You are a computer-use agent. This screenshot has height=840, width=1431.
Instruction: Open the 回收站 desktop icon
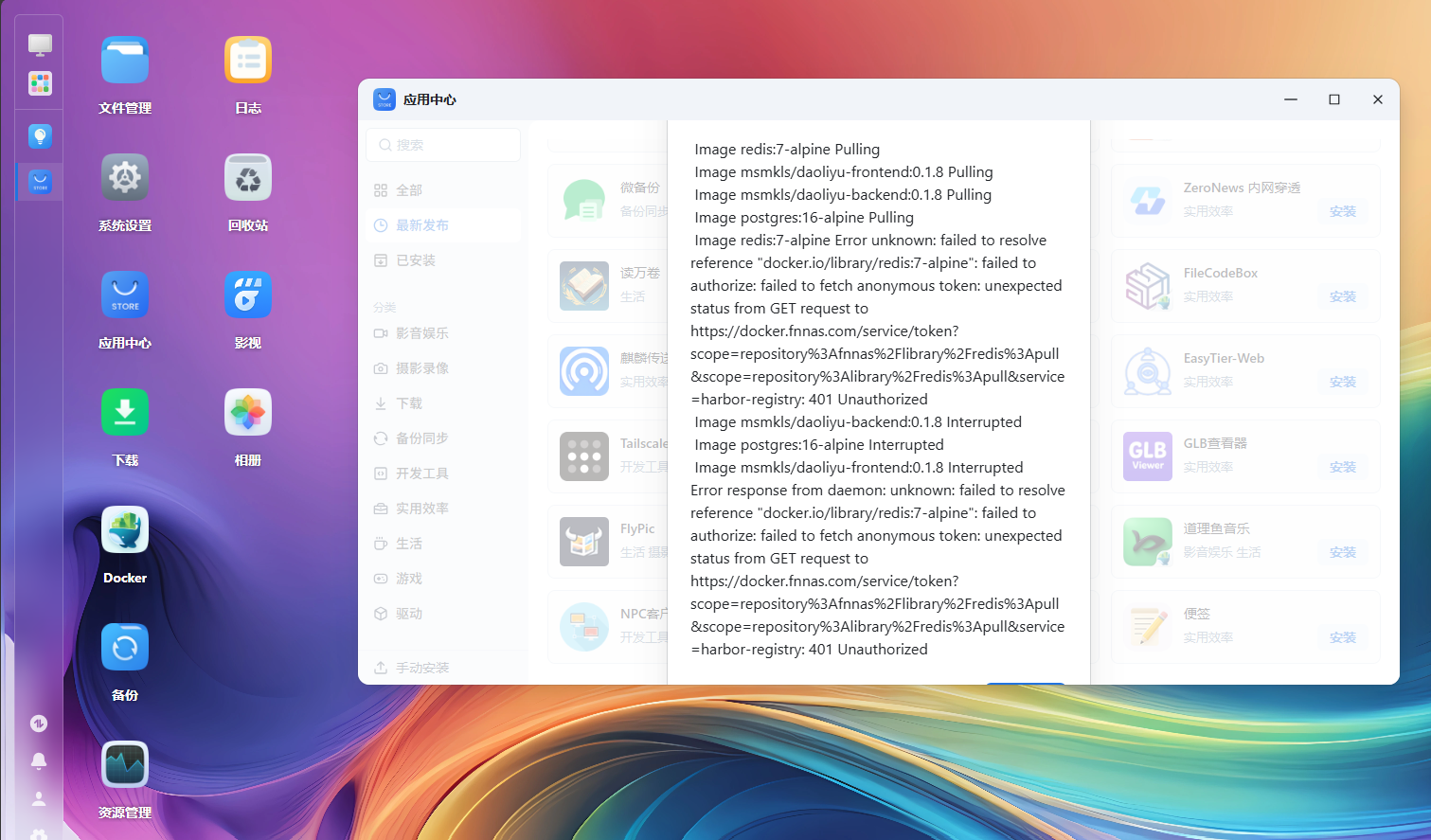[x=248, y=178]
